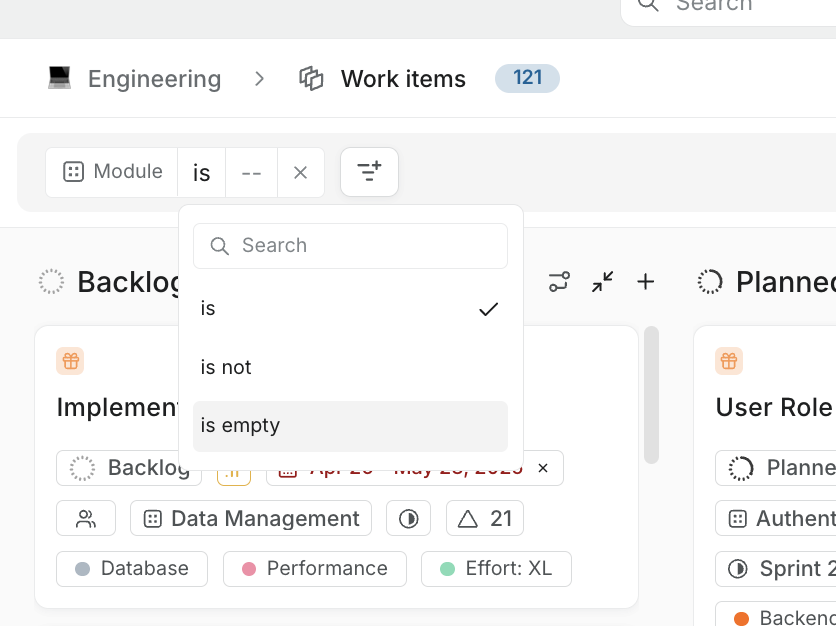
Task: Open the Module value '--' dropdown
Action: point(251,173)
